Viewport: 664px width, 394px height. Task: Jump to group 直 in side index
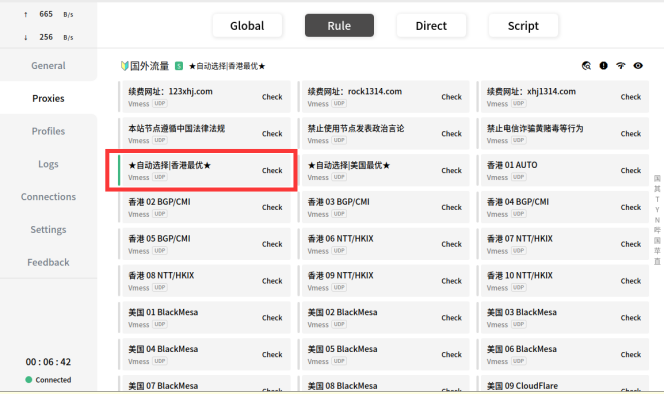click(x=657, y=261)
